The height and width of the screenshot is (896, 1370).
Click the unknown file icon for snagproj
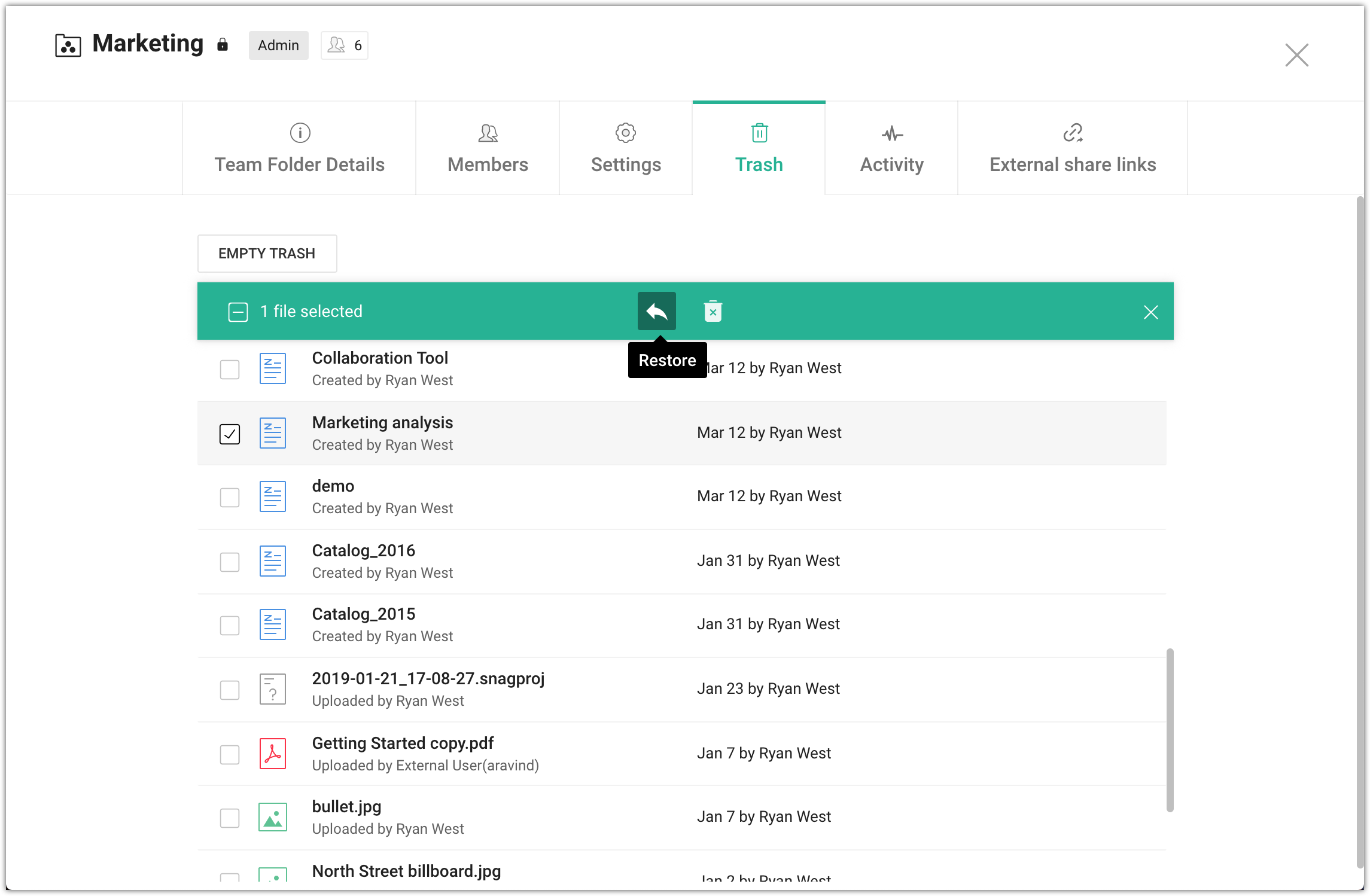pyautogui.click(x=272, y=689)
